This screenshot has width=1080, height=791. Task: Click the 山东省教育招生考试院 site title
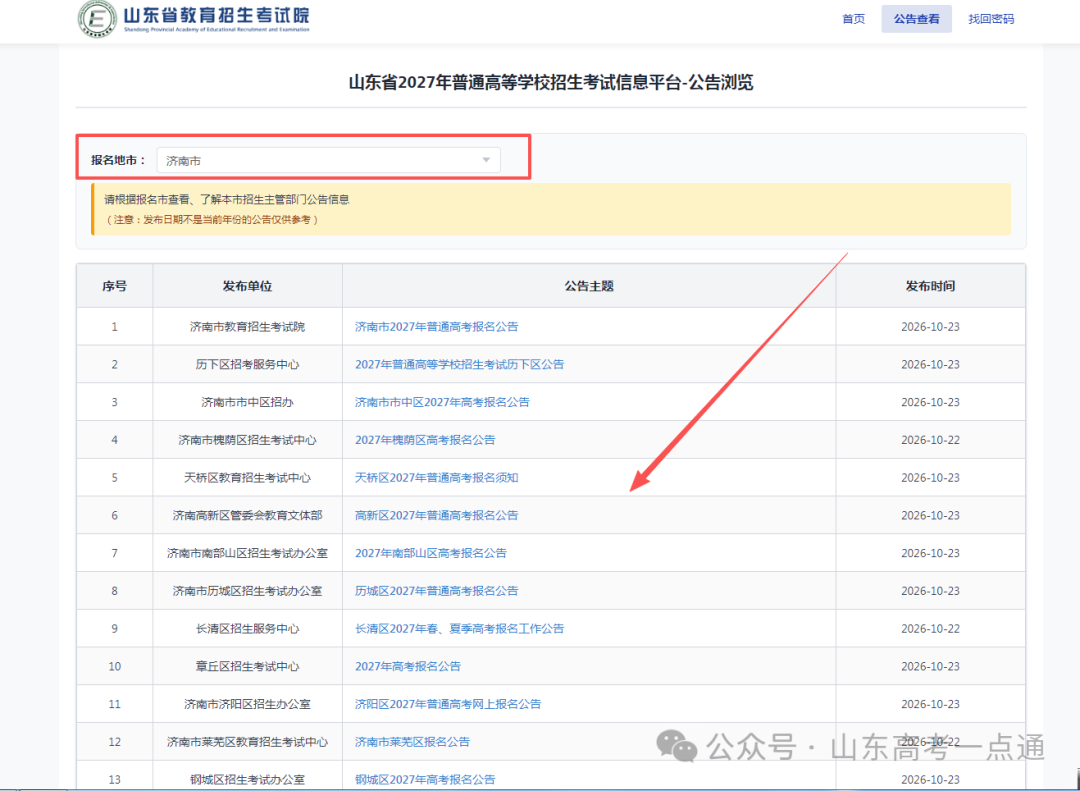click(x=217, y=15)
